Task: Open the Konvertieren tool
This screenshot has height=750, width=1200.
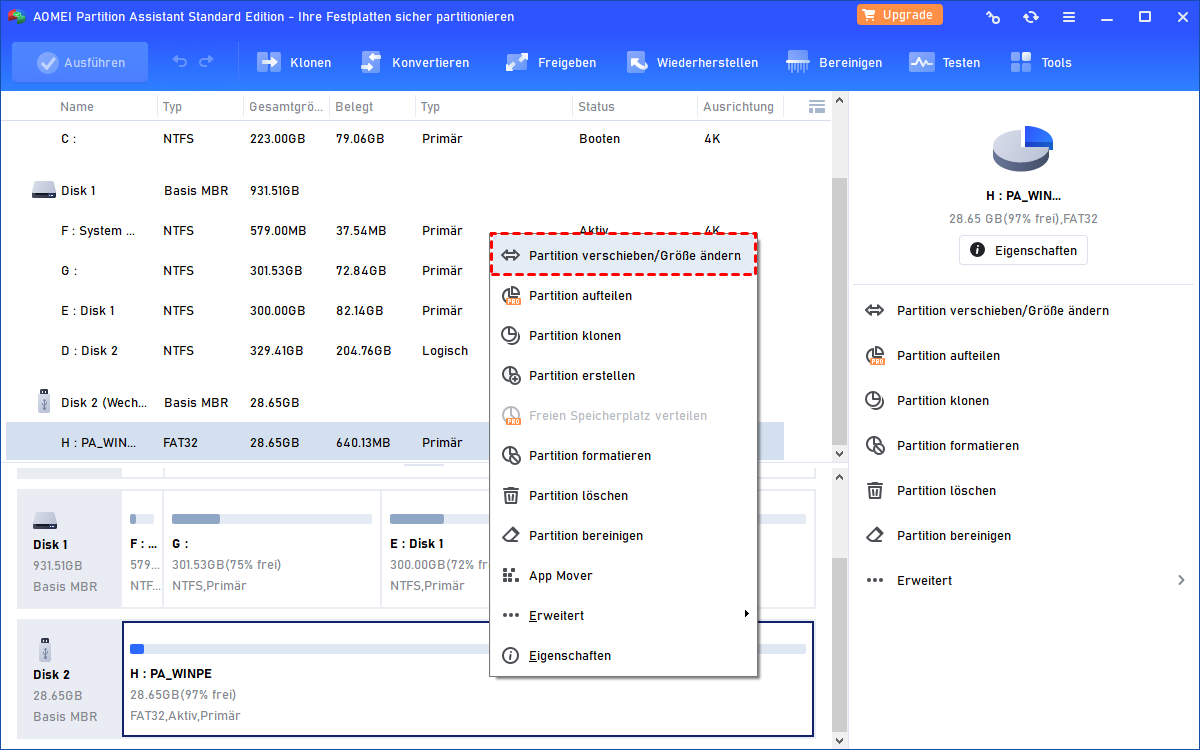Action: click(414, 62)
